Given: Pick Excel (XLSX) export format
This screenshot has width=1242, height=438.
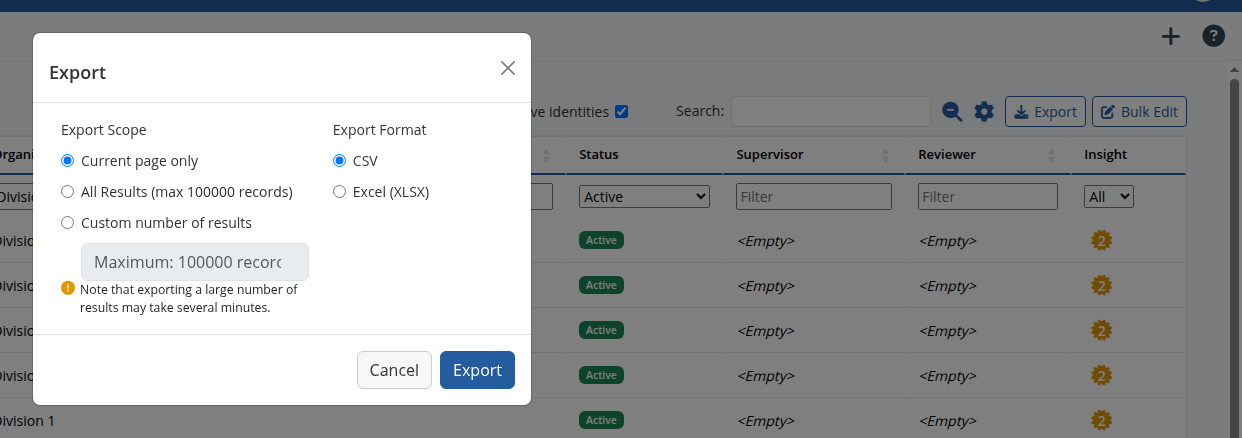Looking at the screenshot, I should [x=339, y=192].
